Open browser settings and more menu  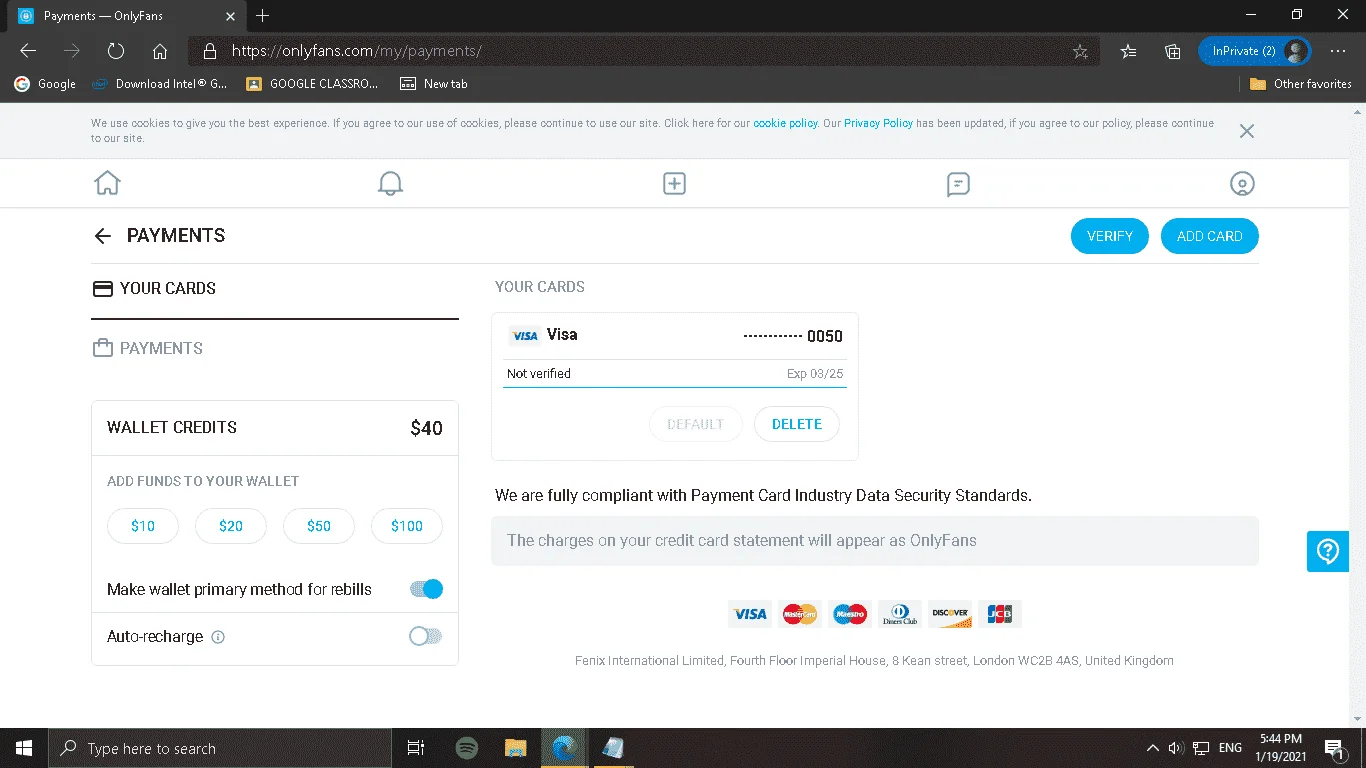(x=1338, y=51)
